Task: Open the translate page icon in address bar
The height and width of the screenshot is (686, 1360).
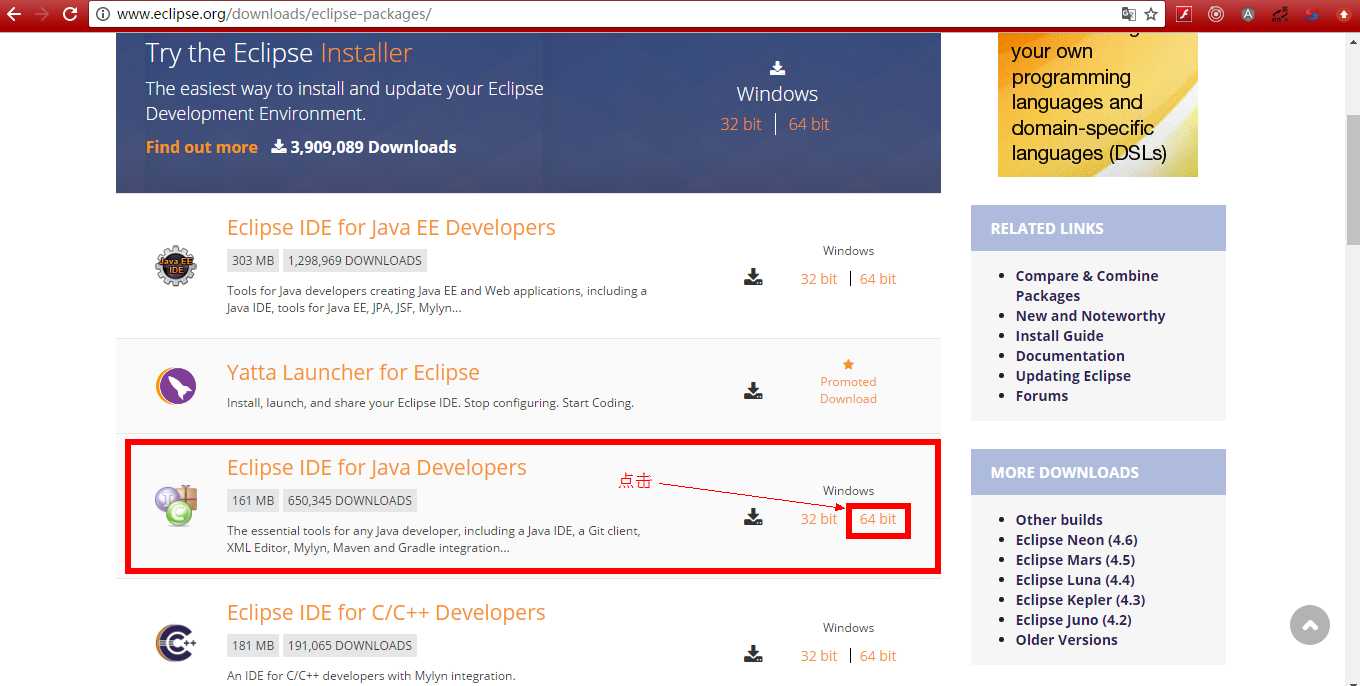Action: (x=1129, y=14)
